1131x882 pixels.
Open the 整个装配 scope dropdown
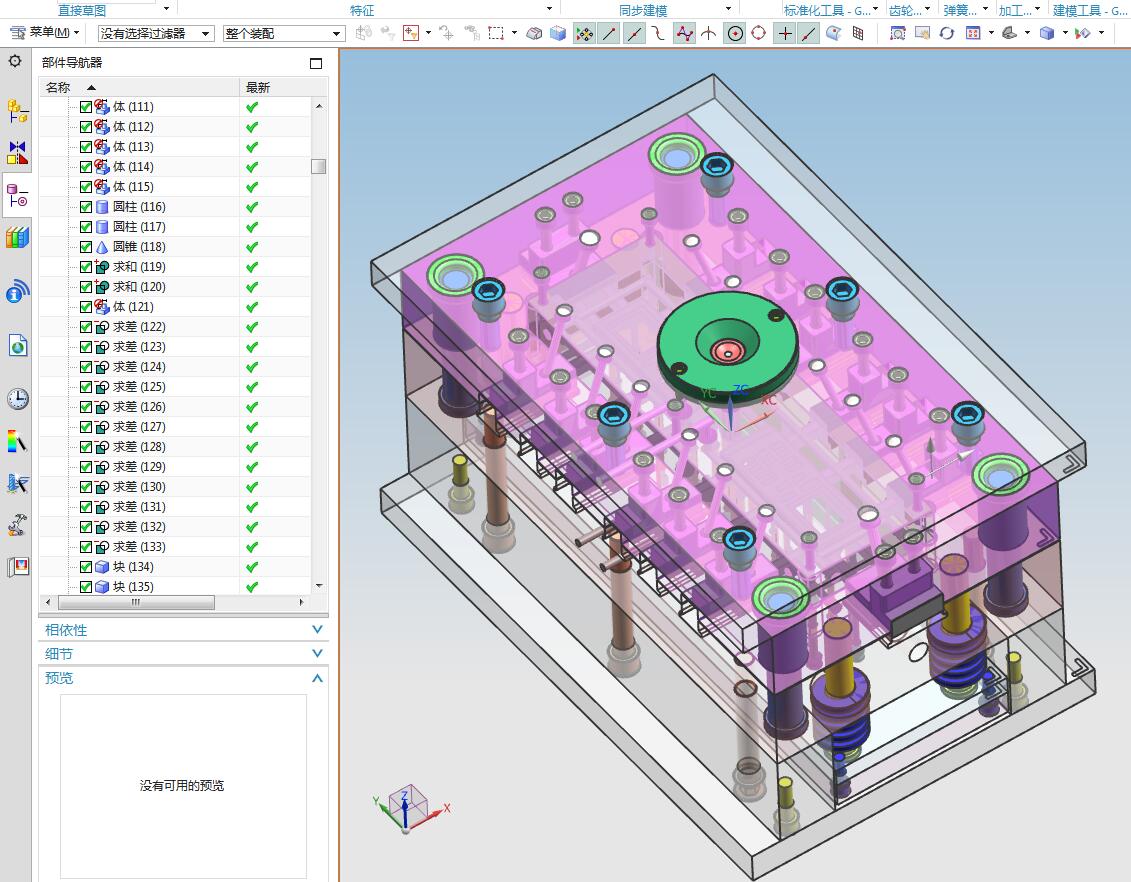284,33
